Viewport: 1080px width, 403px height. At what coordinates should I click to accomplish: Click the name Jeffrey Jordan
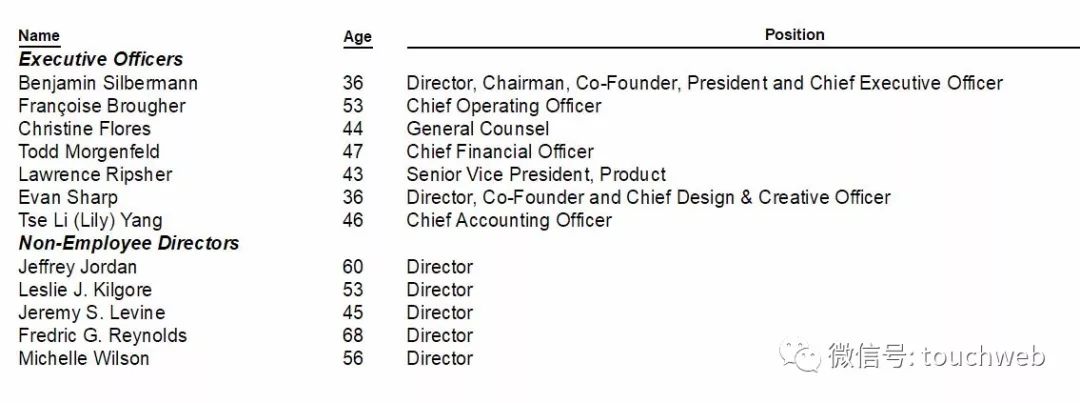coord(78,267)
